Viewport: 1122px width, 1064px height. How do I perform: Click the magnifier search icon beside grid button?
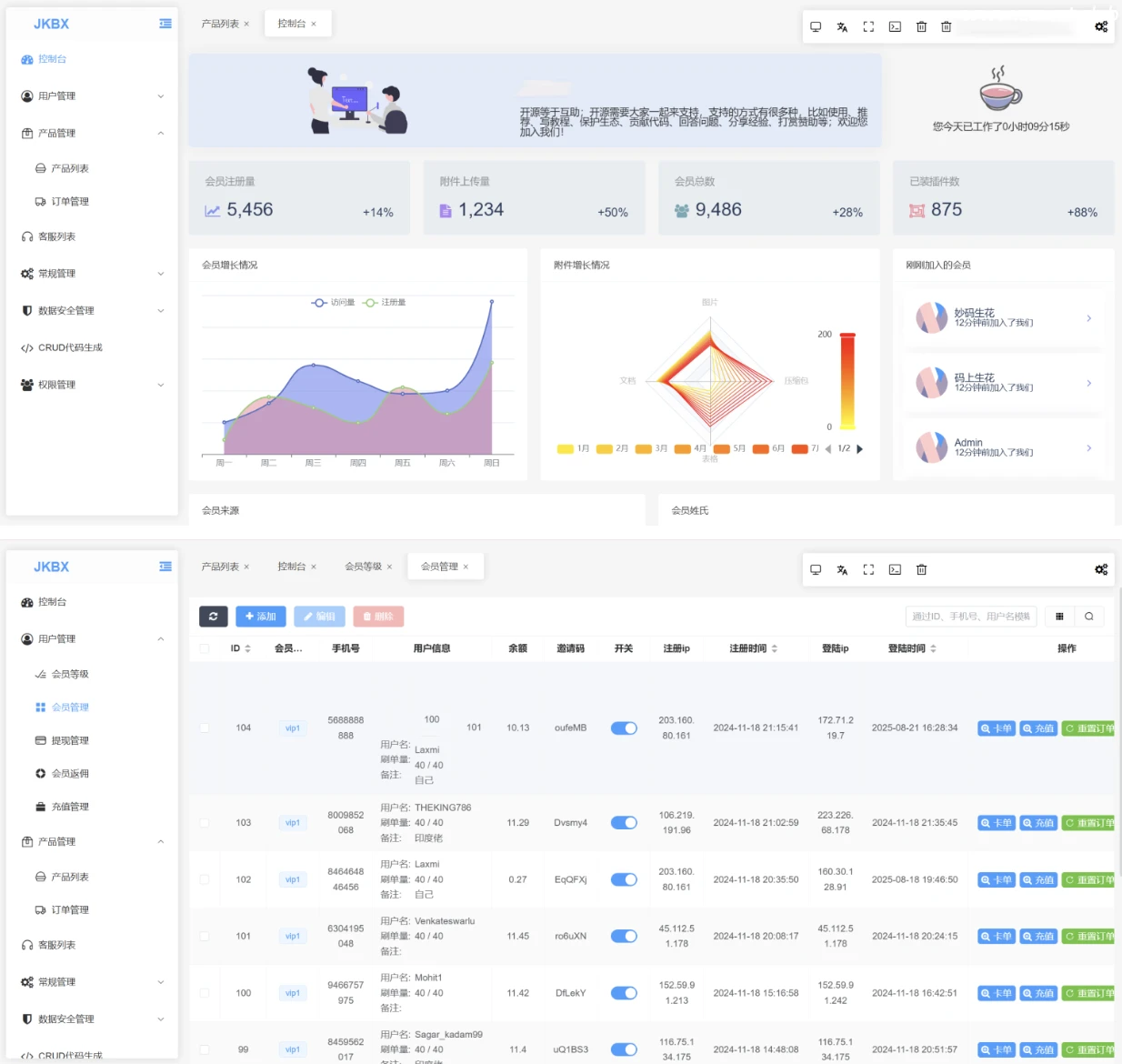(1089, 617)
